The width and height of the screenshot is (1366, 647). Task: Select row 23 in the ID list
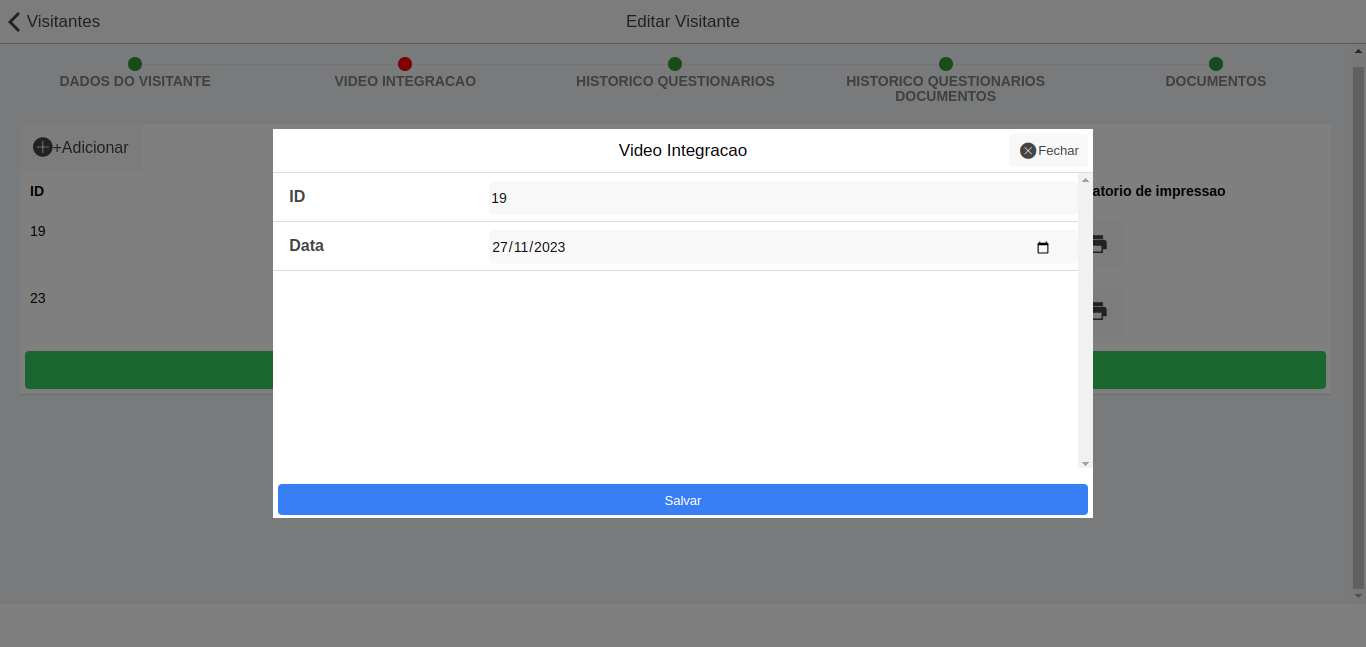coord(37,297)
